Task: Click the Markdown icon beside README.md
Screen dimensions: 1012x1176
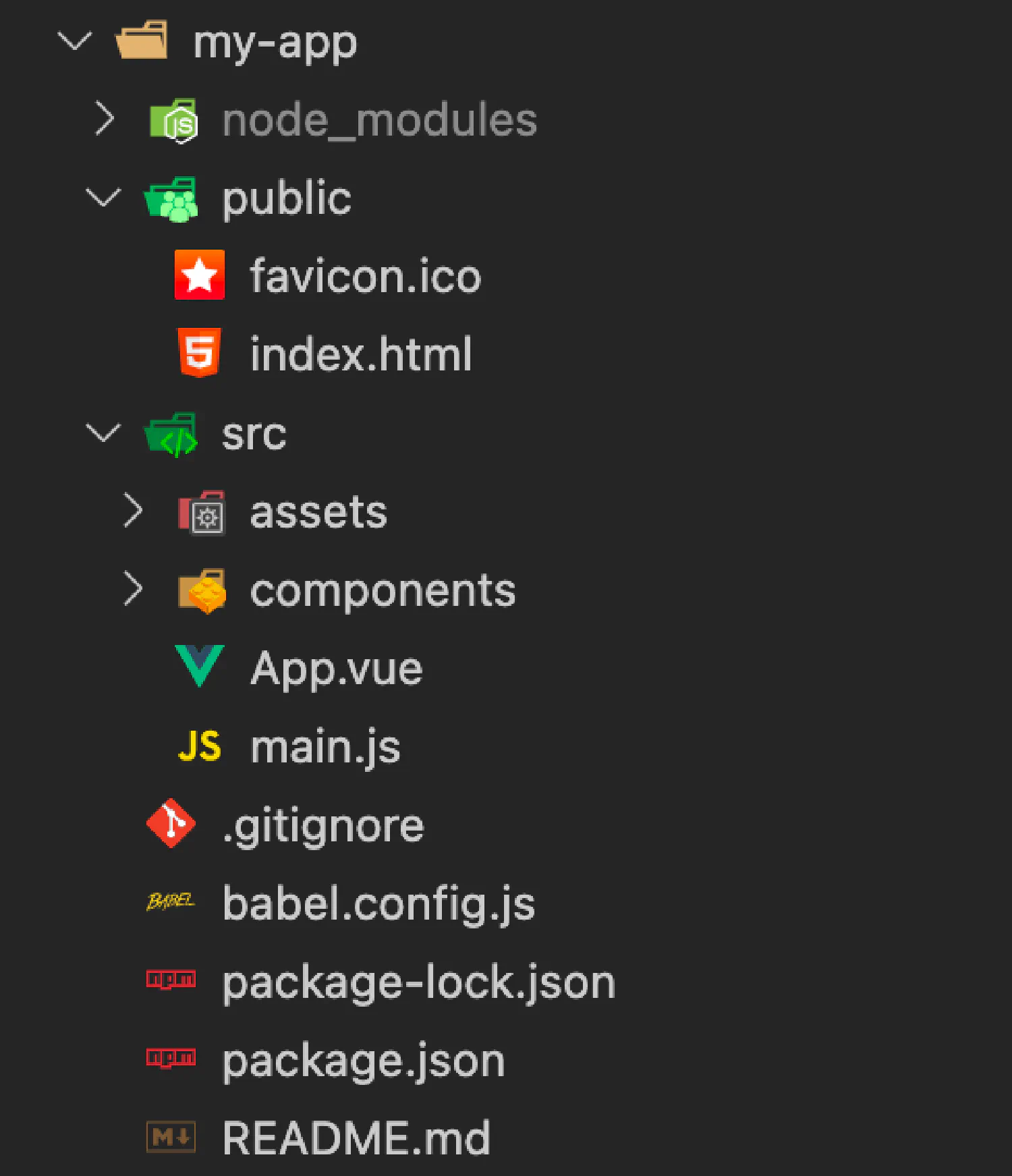Action: (x=171, y=1138)
